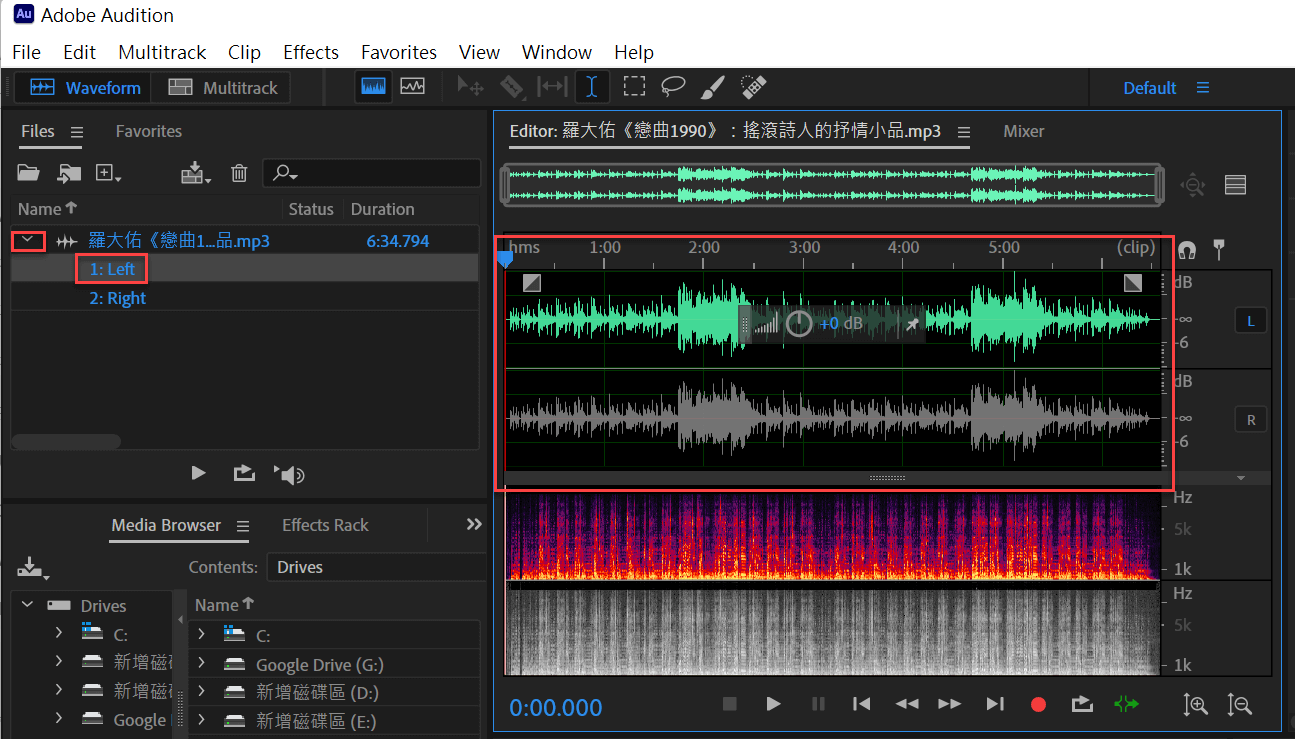Click the overview navigator zoom bar
Screen dimensions: 1295x739
coord(832,185)
